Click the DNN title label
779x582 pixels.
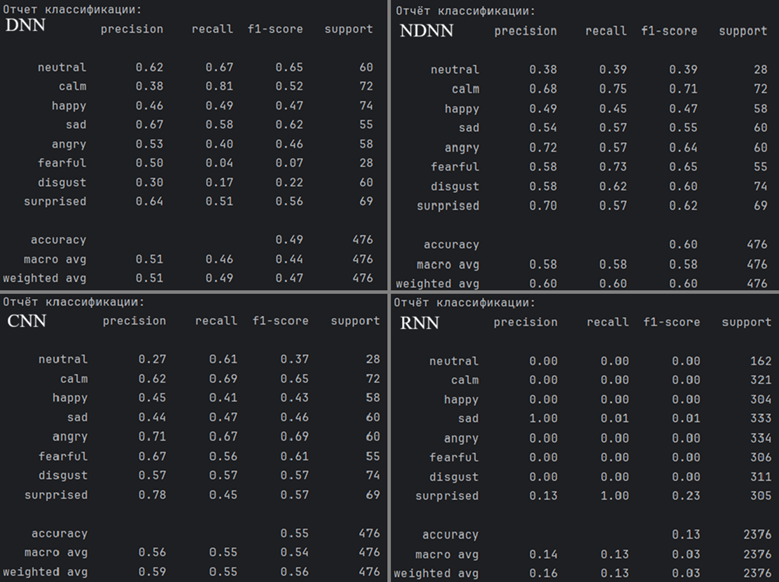(x=26, y=27)
